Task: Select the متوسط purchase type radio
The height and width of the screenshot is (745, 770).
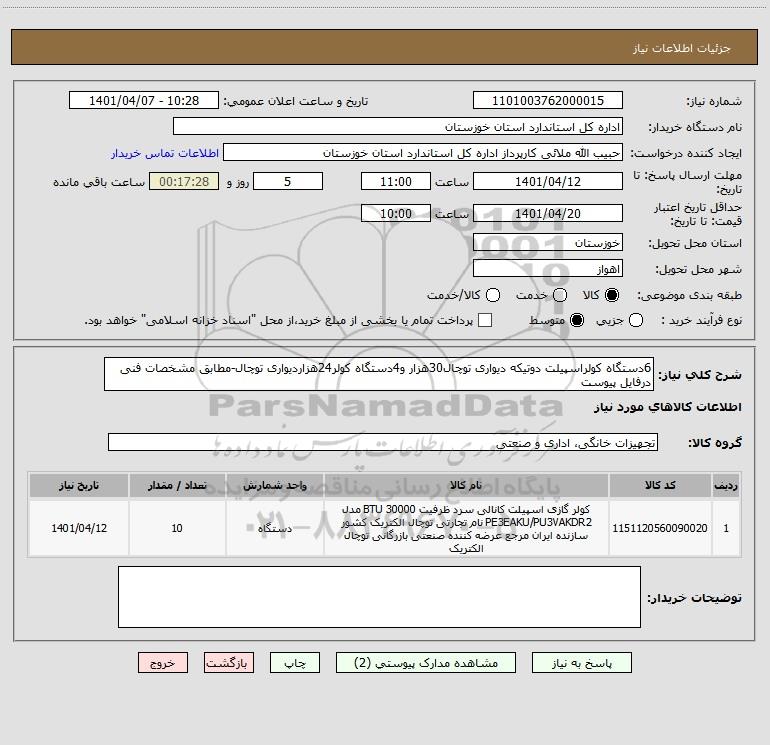Action: tap(577, 320)
